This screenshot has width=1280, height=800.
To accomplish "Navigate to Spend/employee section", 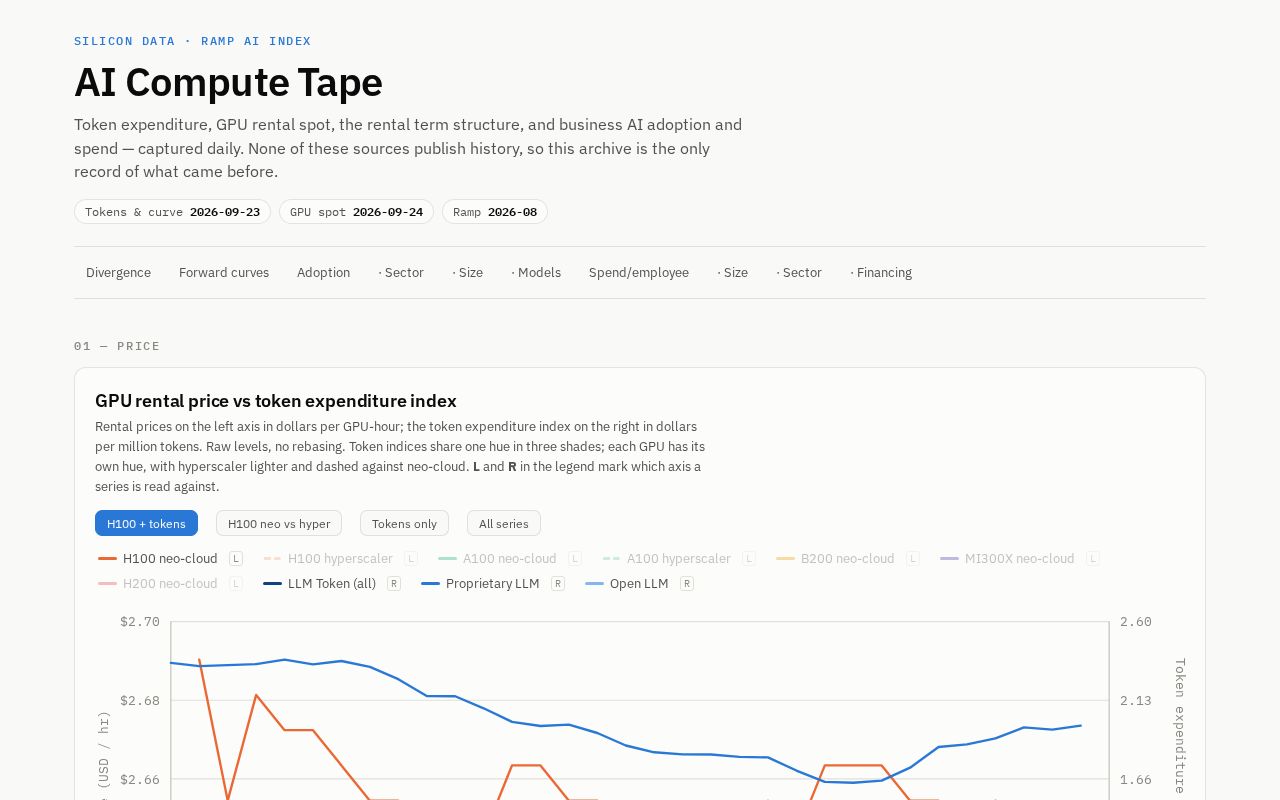I will tap(639, 273).
